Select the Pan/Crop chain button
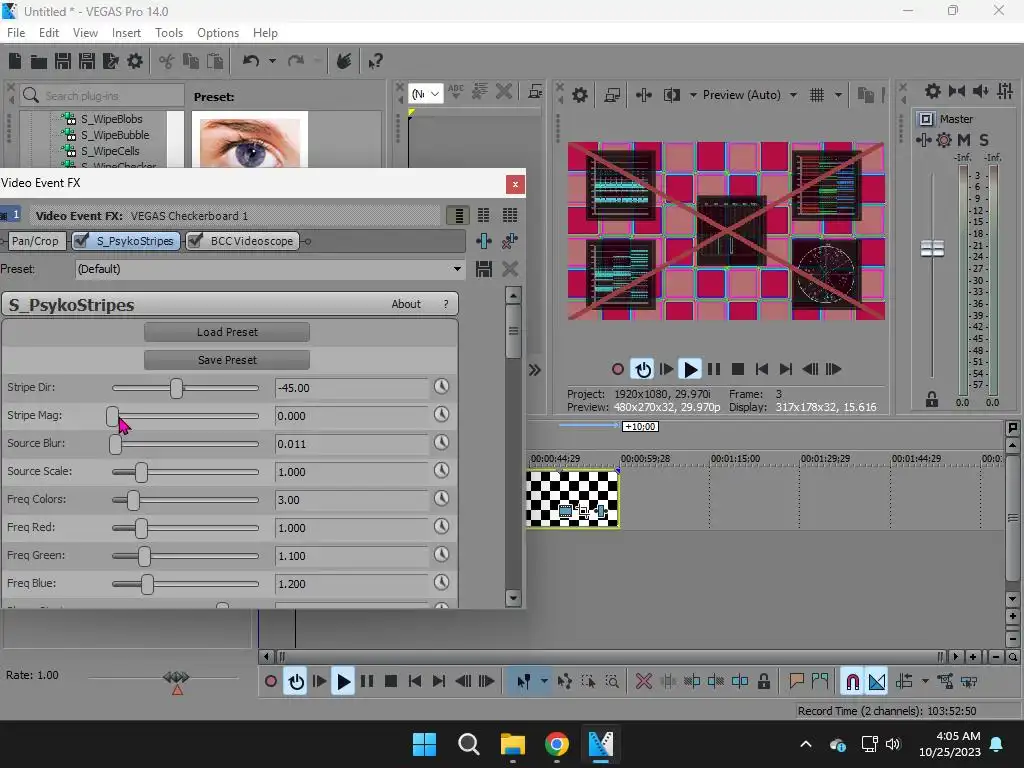Image resolution: width=1024 pixels, height=768 pixels. tap(35, 241)
